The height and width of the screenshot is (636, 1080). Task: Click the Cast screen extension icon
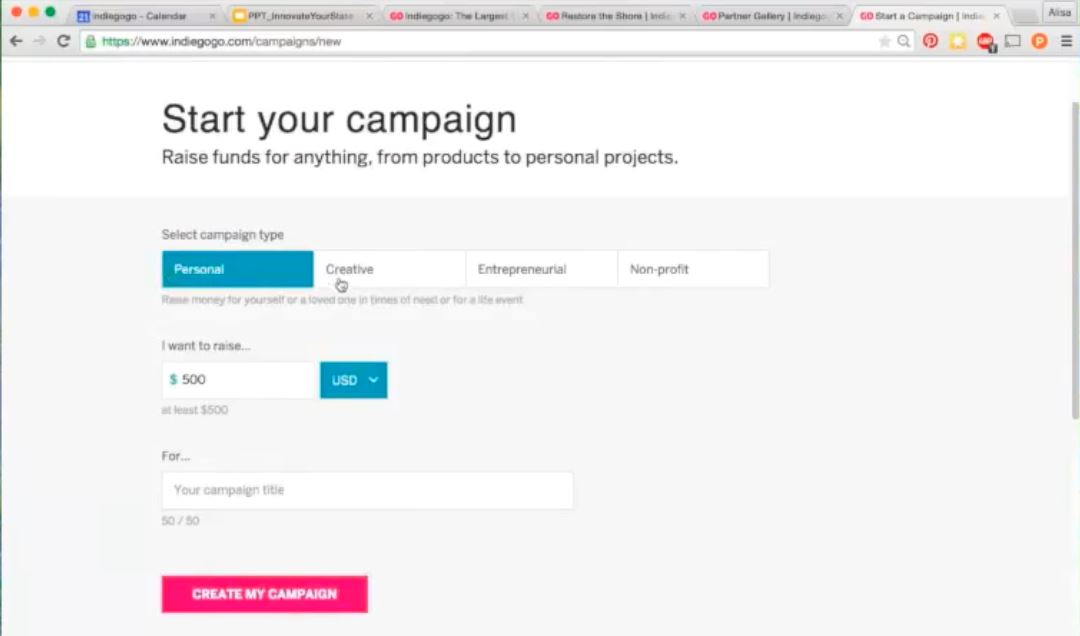(1013, 41)
